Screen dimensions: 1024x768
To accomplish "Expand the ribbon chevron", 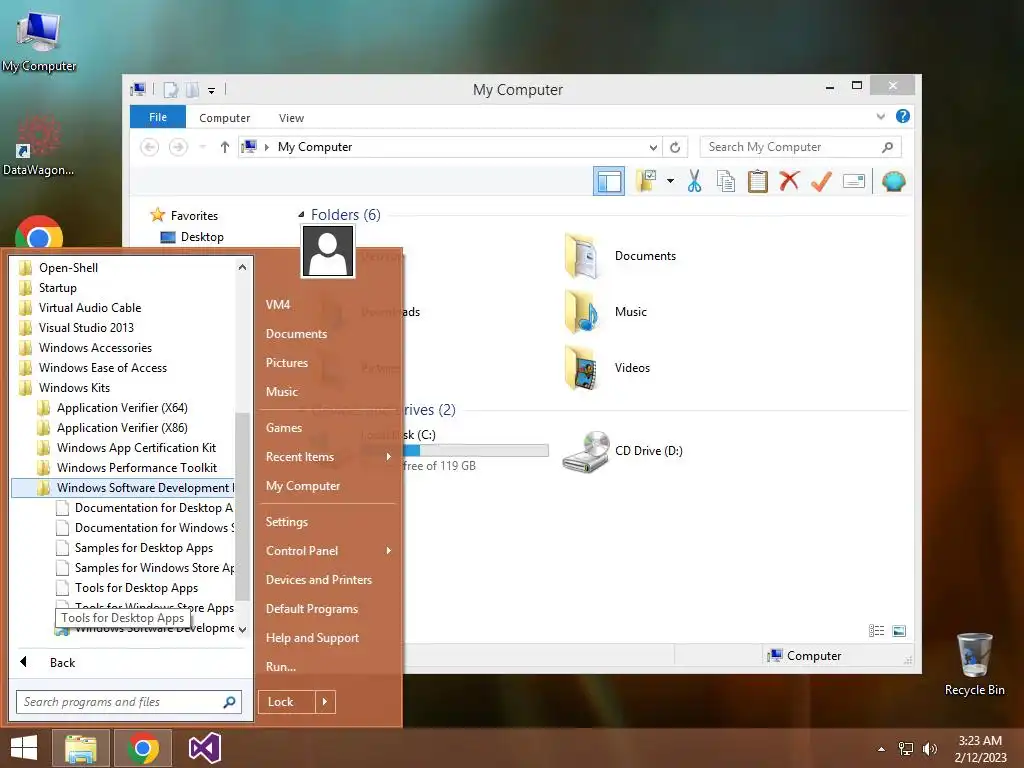I will point(880,117).
